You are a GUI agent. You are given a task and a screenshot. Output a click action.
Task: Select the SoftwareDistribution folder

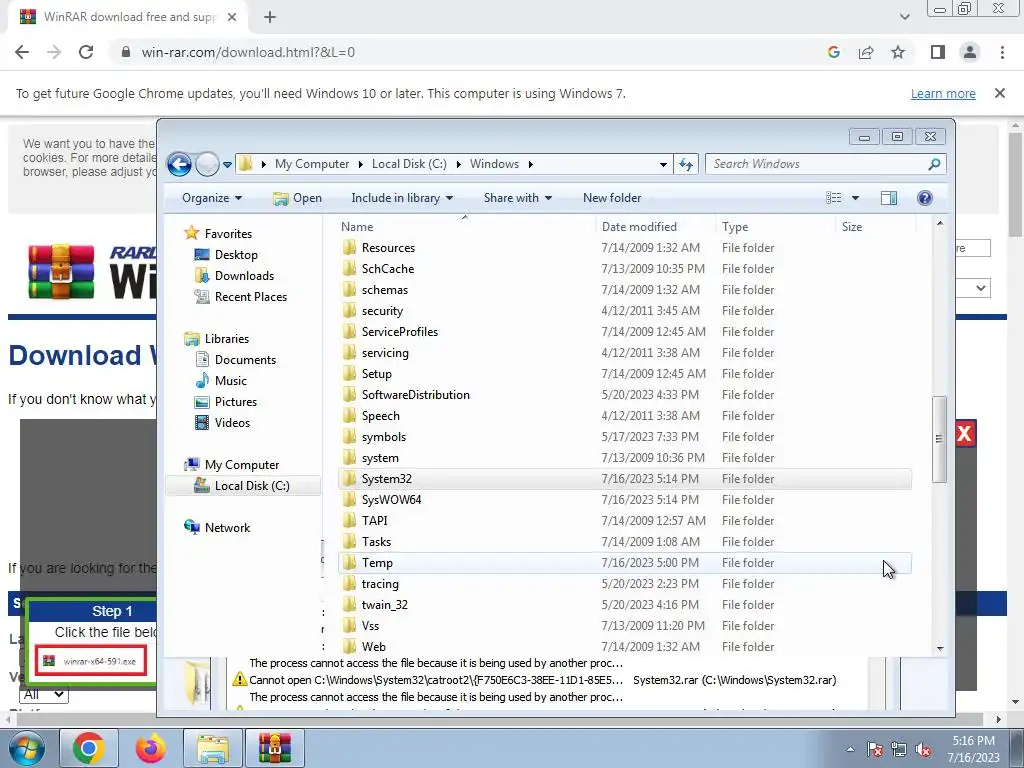click(x=625, y=395)
